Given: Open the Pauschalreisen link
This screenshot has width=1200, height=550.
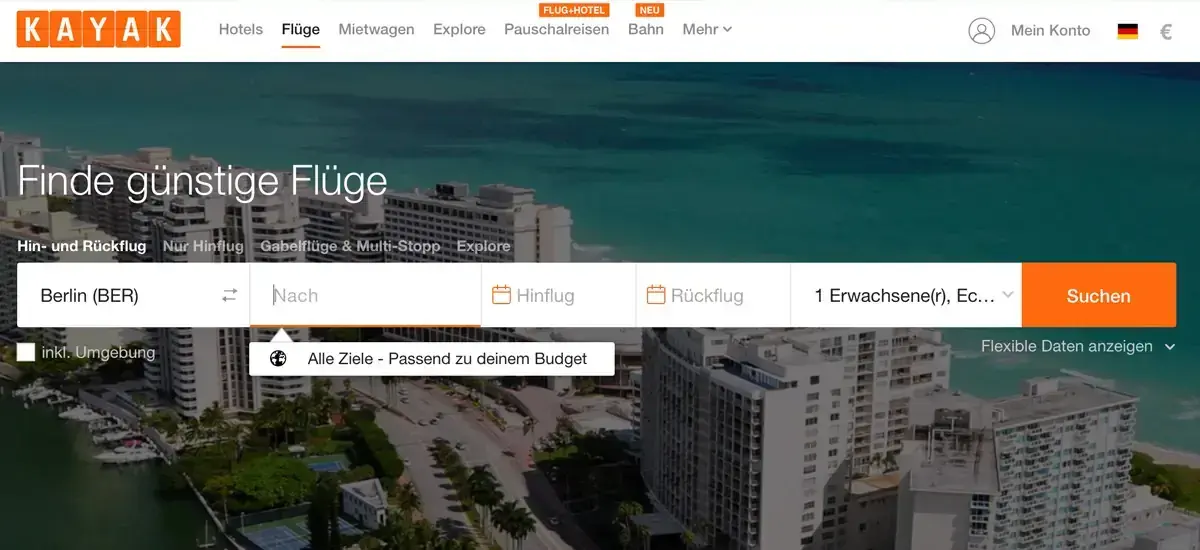Looking at the screenshot, I should click(557, 29).
